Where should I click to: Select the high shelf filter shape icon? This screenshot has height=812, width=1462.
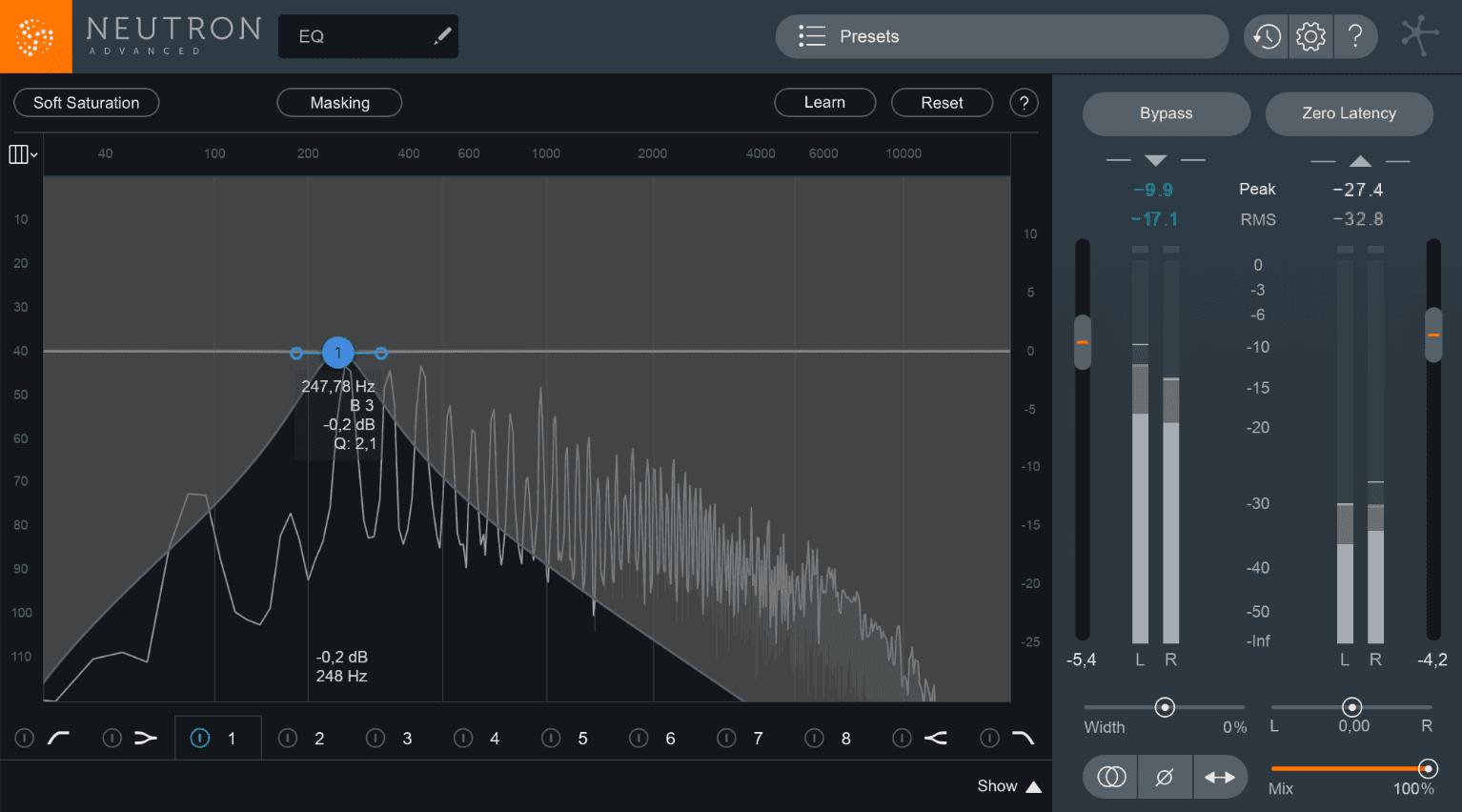click(x=936, y=738)
